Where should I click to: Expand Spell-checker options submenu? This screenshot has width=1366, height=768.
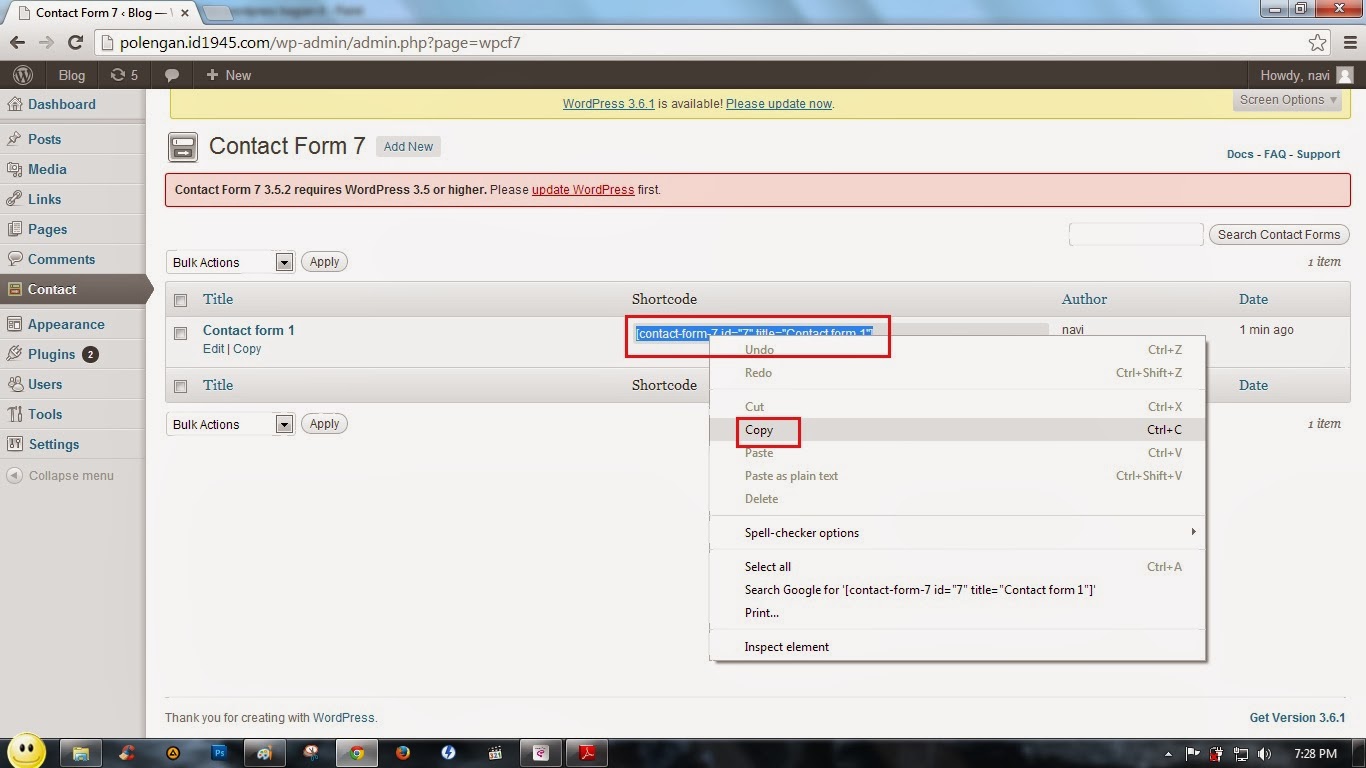pos(957,533)
